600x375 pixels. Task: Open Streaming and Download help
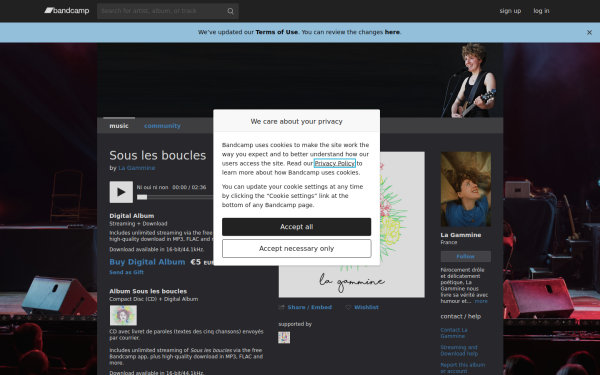pyautogui.click(x=459, y=351)
